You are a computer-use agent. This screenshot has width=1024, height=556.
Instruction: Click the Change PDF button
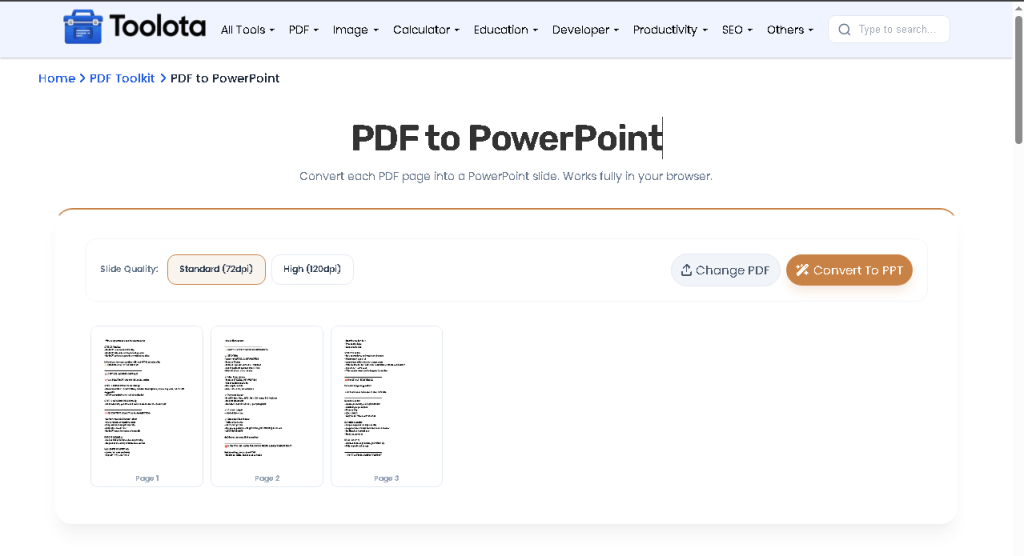pos(726,270)
